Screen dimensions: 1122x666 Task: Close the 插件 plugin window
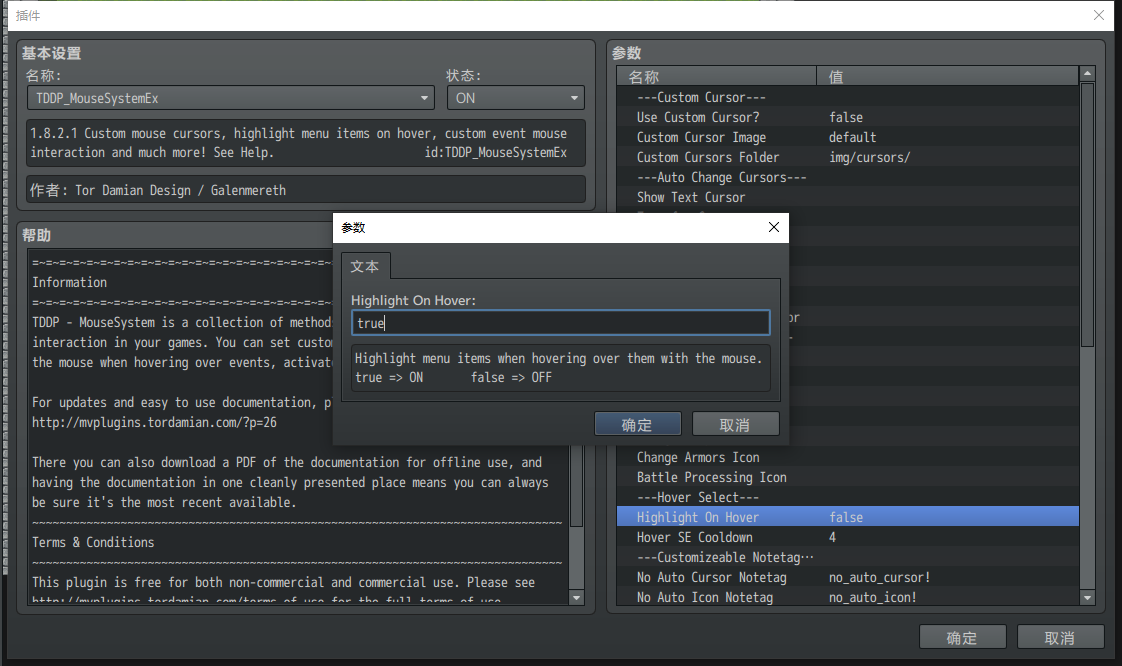coord(1099,15)
